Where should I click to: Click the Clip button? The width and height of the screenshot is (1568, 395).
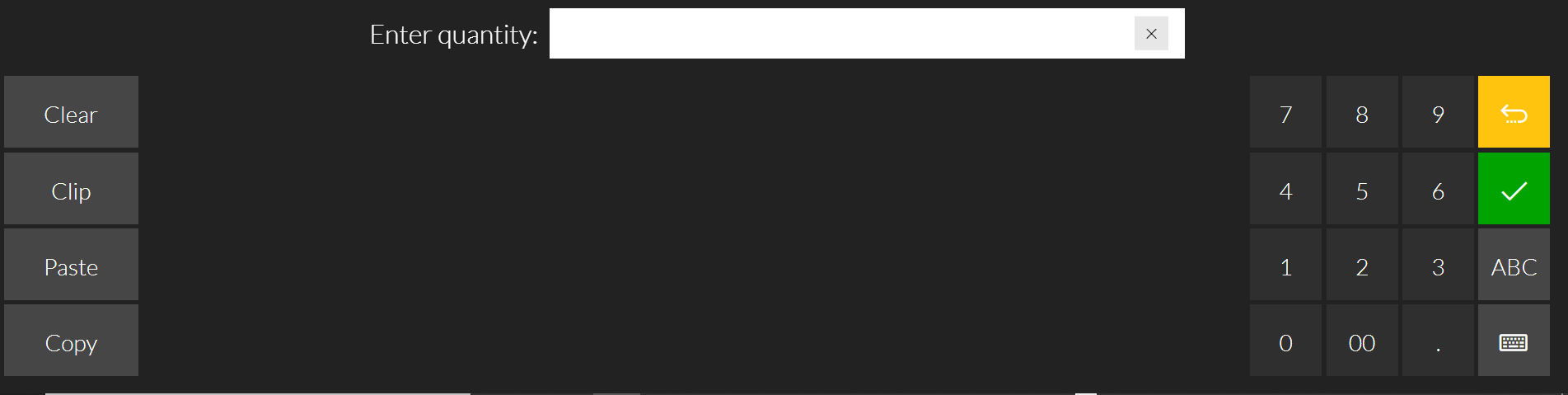pos(71,189)
